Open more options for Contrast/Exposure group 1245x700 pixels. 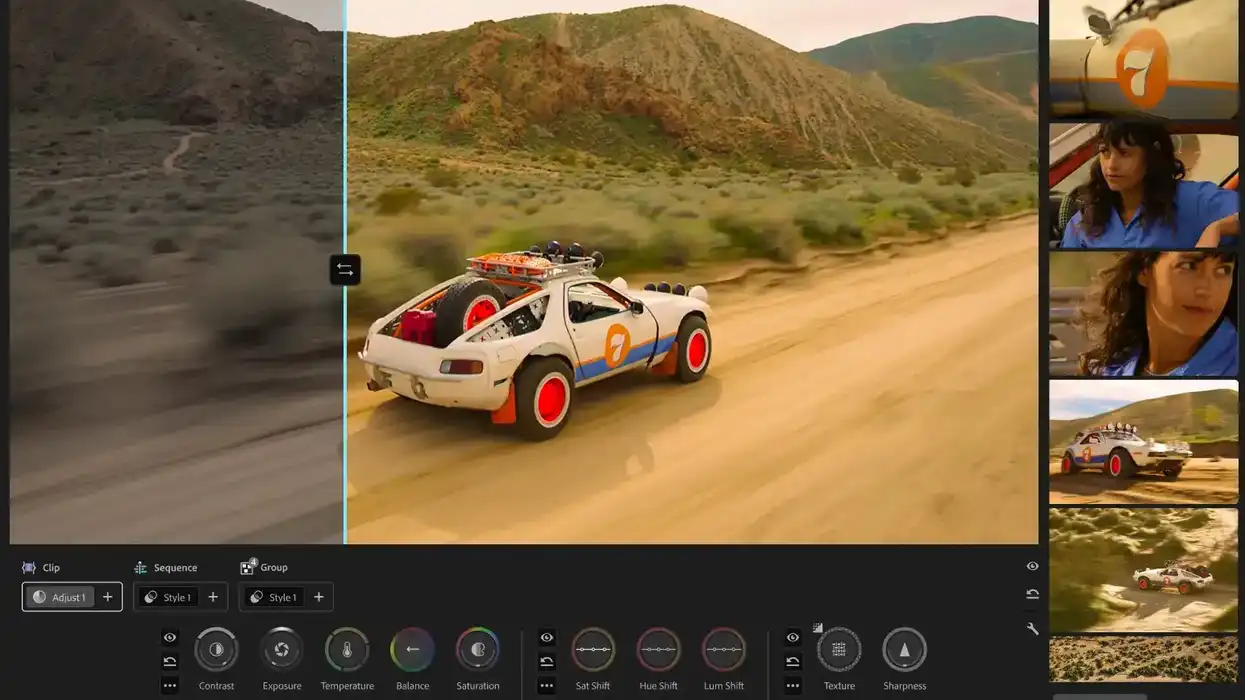pyautogui.click(x=170, y=685)
